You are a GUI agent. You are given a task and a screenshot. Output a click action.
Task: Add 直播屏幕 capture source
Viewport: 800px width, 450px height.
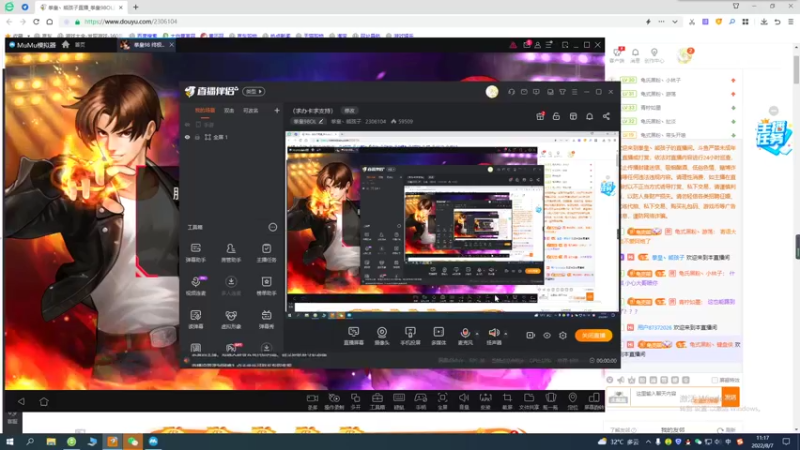(x=354, y=336)
